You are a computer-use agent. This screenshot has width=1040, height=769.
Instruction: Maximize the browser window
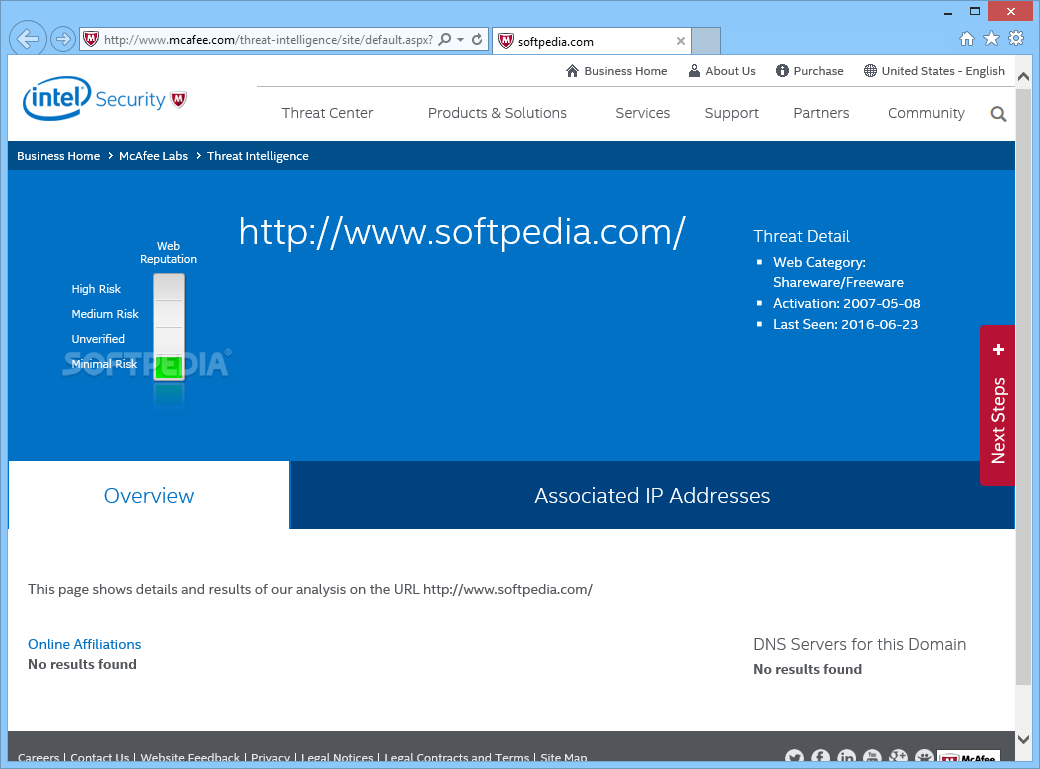(x=974, y=11)
